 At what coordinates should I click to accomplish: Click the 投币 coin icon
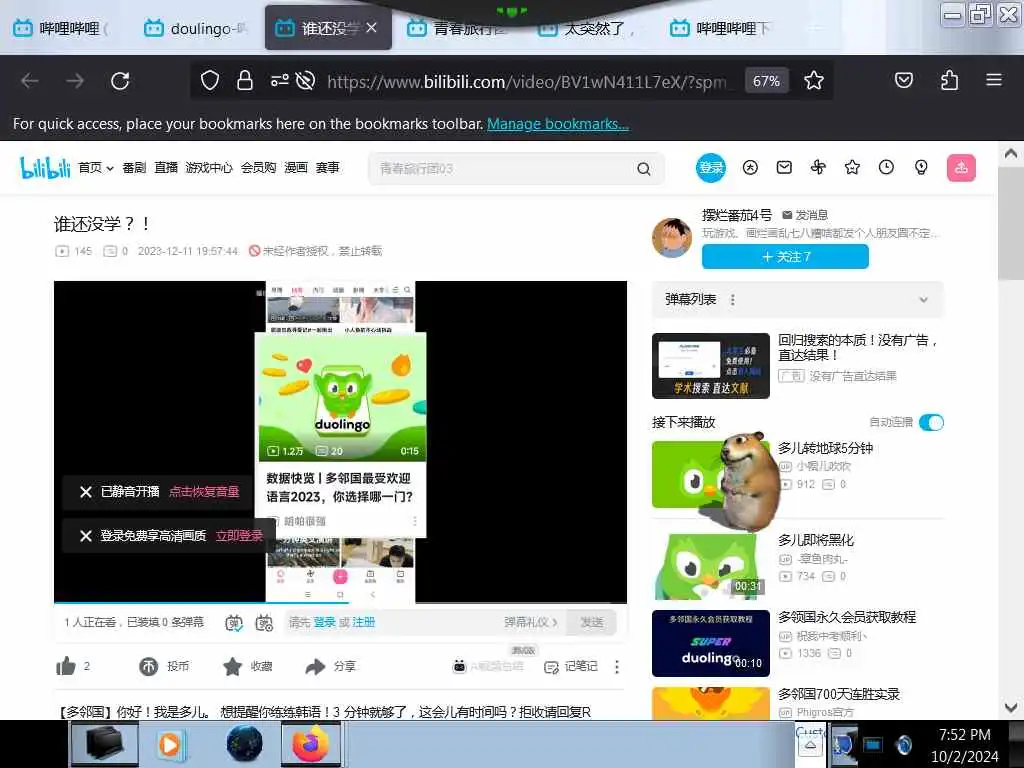pyautogui.click(x=149, y=666)
